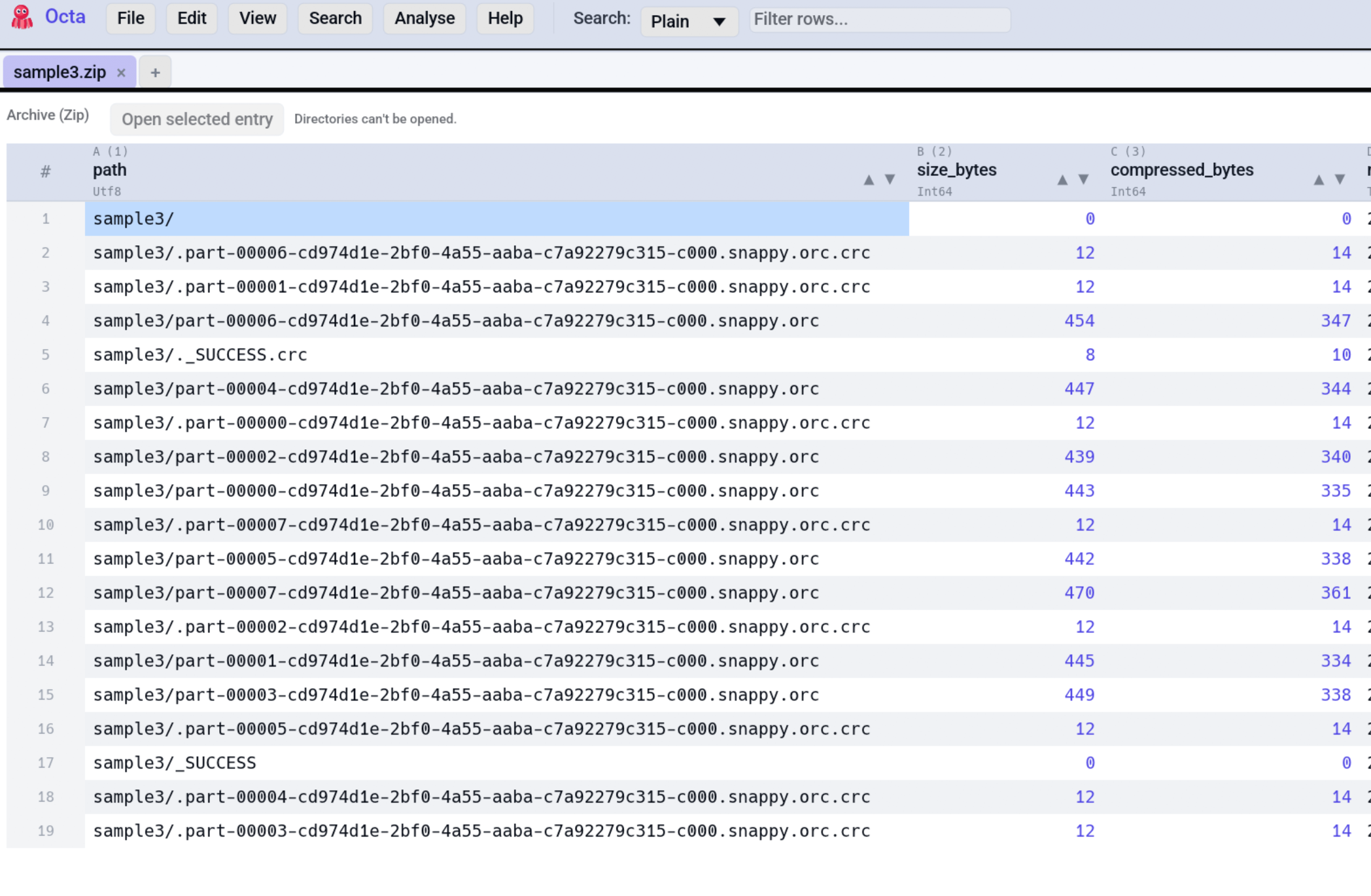The image size is (1371, 896).
Task: Select path .part-00005 snappy.orc.crc in row 16
Action: click(x=497, y=729)
